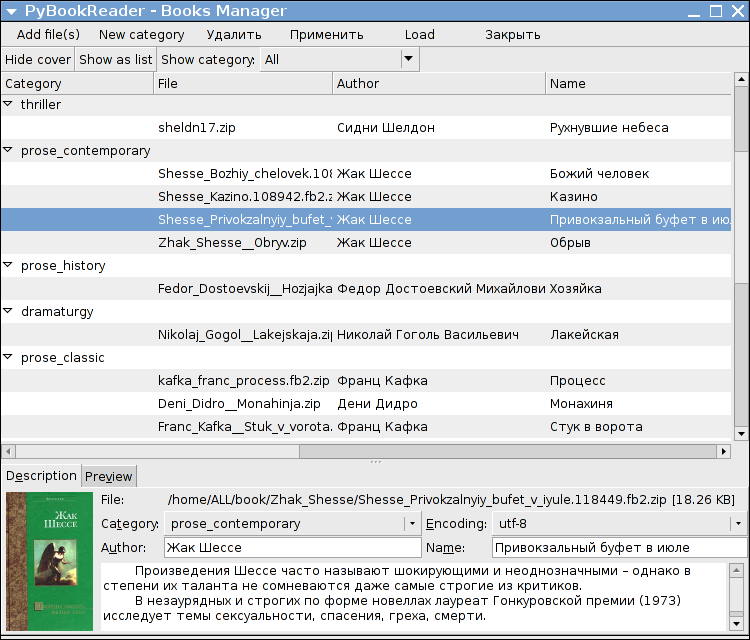
Task: Click horizontal scrollbar left arrow
Action: pyautogui.click(x=8, y=451)
